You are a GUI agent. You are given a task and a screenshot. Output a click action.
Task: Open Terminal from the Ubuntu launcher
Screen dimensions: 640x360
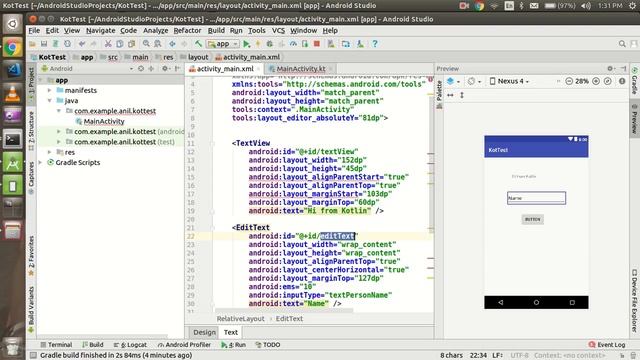coord(13,140)
